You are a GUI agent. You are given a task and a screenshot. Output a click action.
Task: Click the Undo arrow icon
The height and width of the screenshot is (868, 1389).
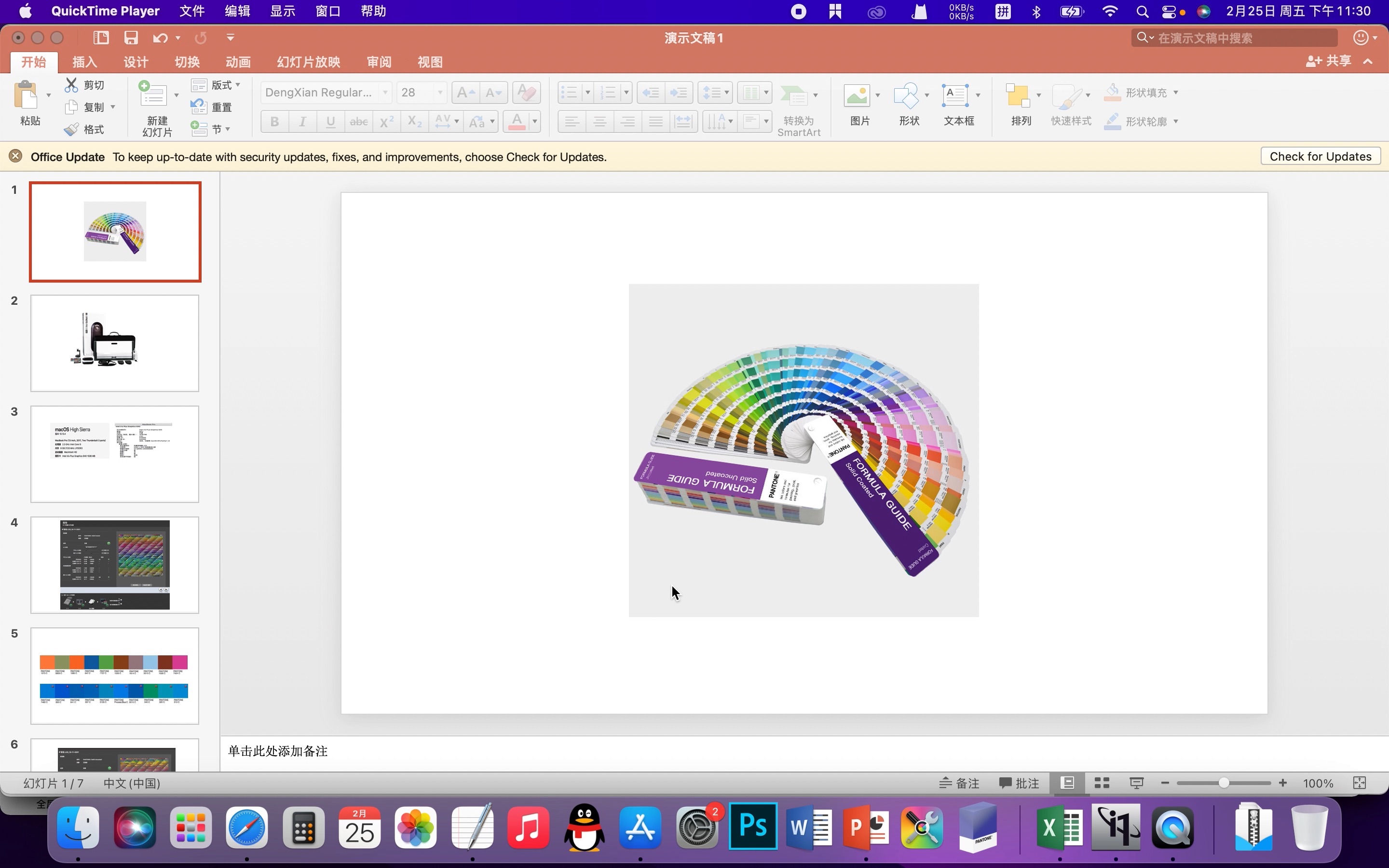click(x=160, y=38)
